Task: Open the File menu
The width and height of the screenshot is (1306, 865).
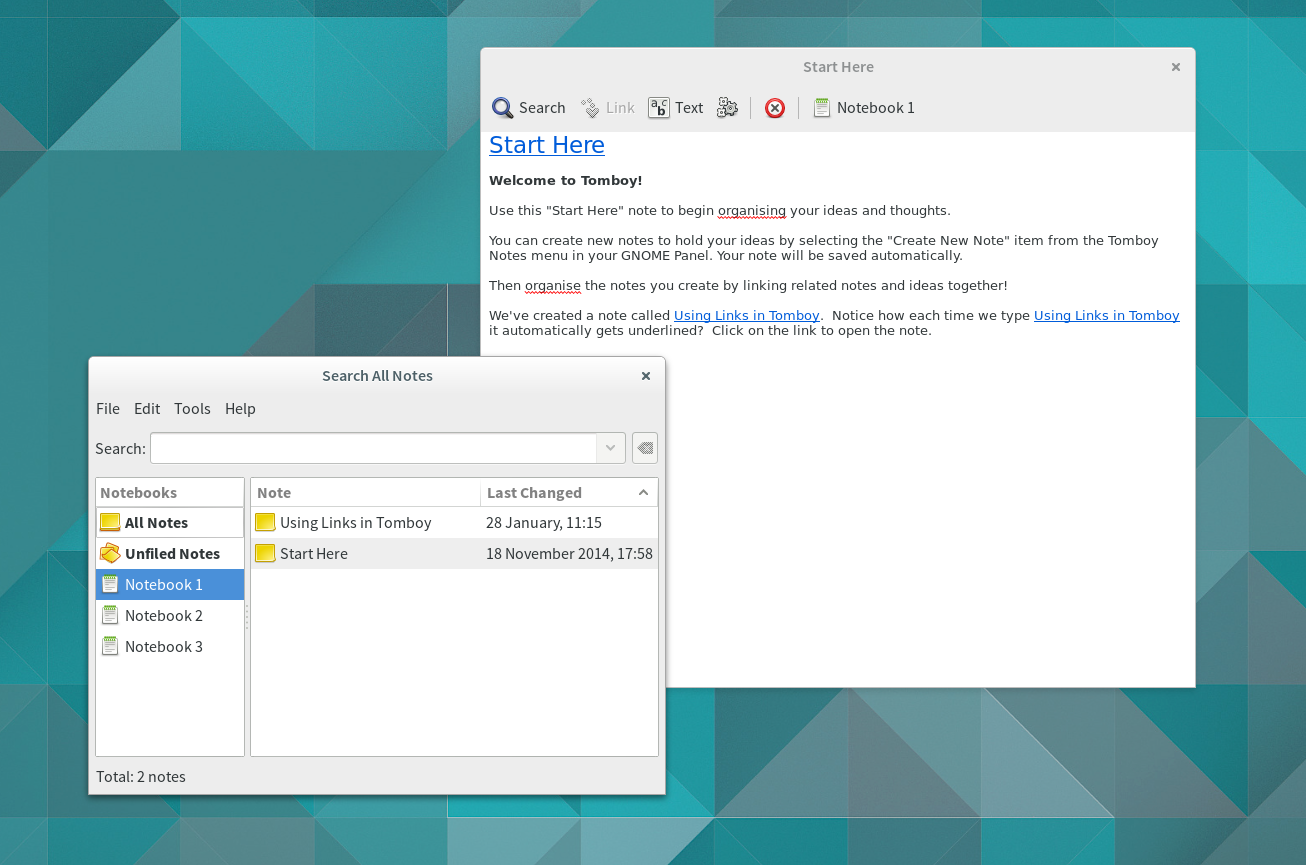Action: point(108,408)
